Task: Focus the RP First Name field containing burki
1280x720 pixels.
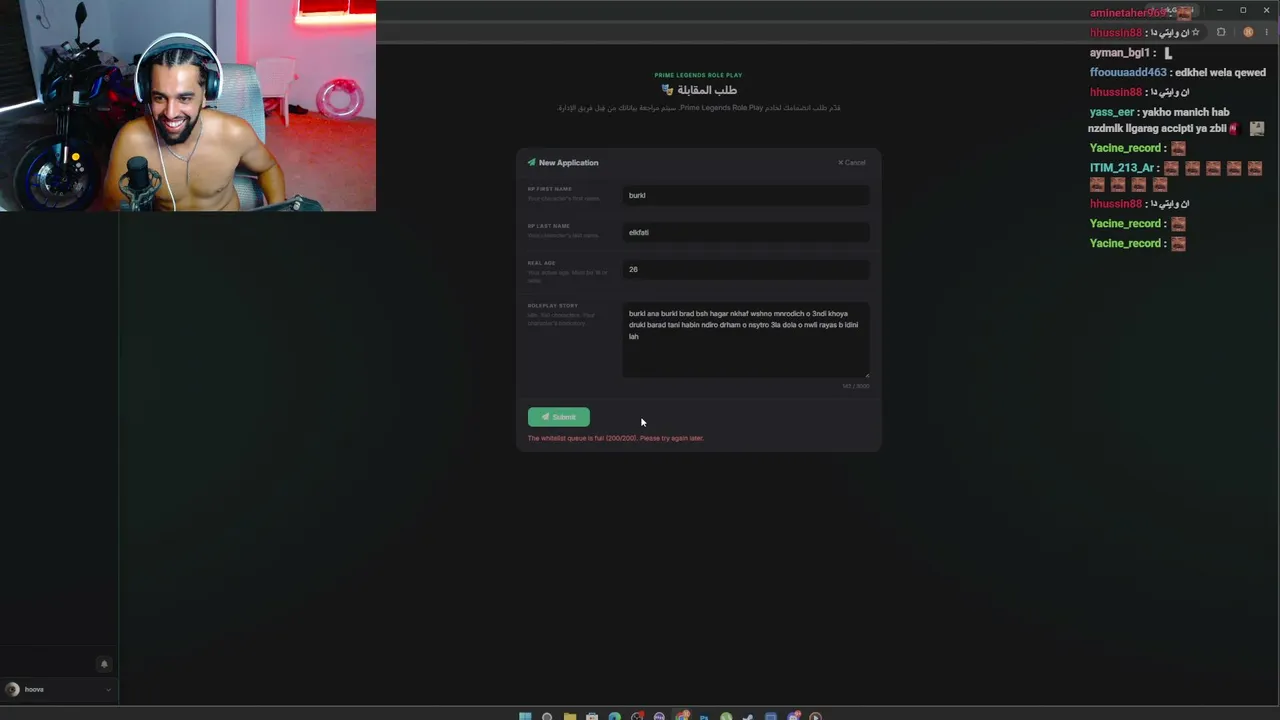Action: [x=746, y=195]
